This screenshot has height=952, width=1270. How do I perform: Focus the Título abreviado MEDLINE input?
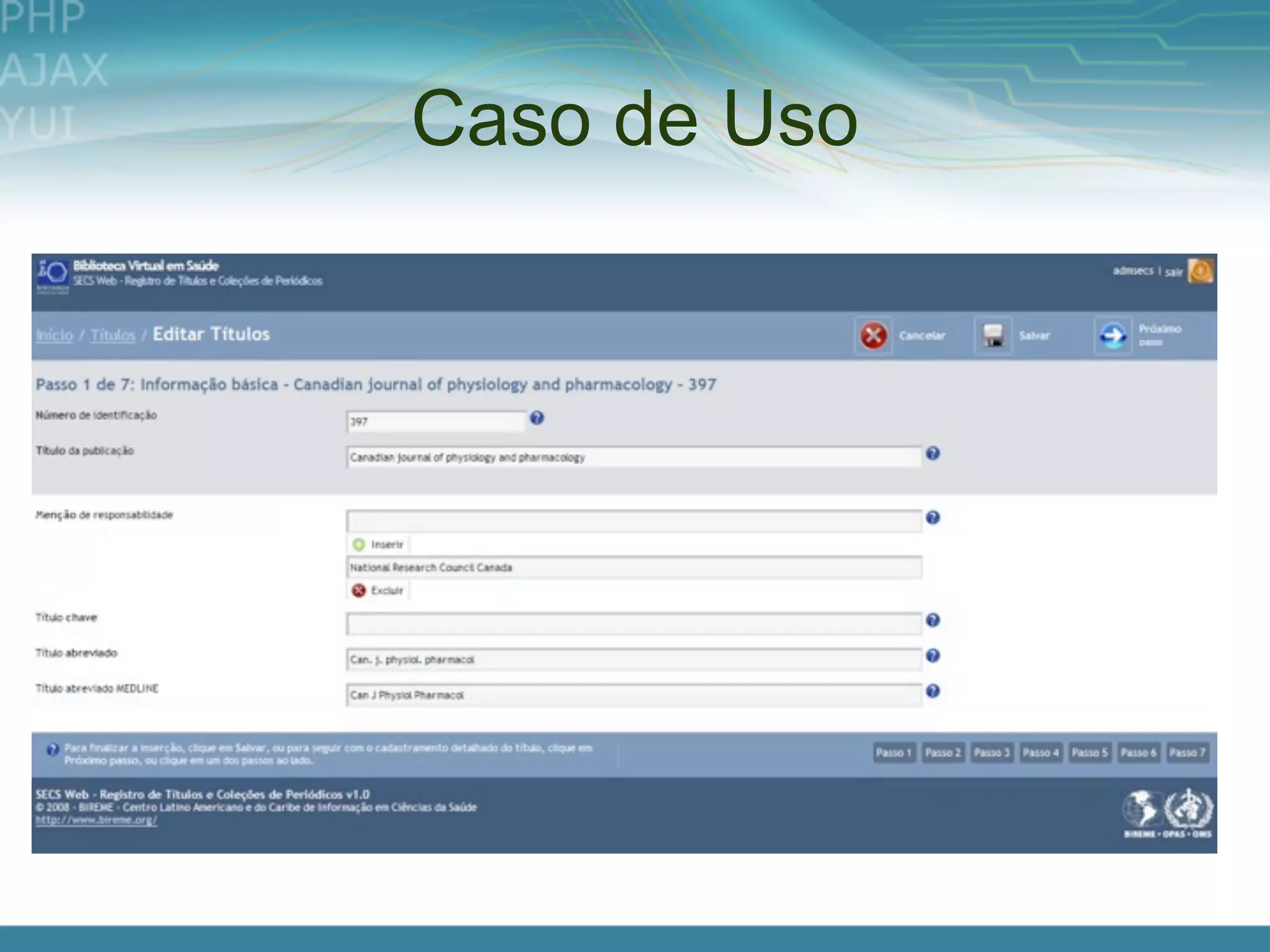point(634,695)
